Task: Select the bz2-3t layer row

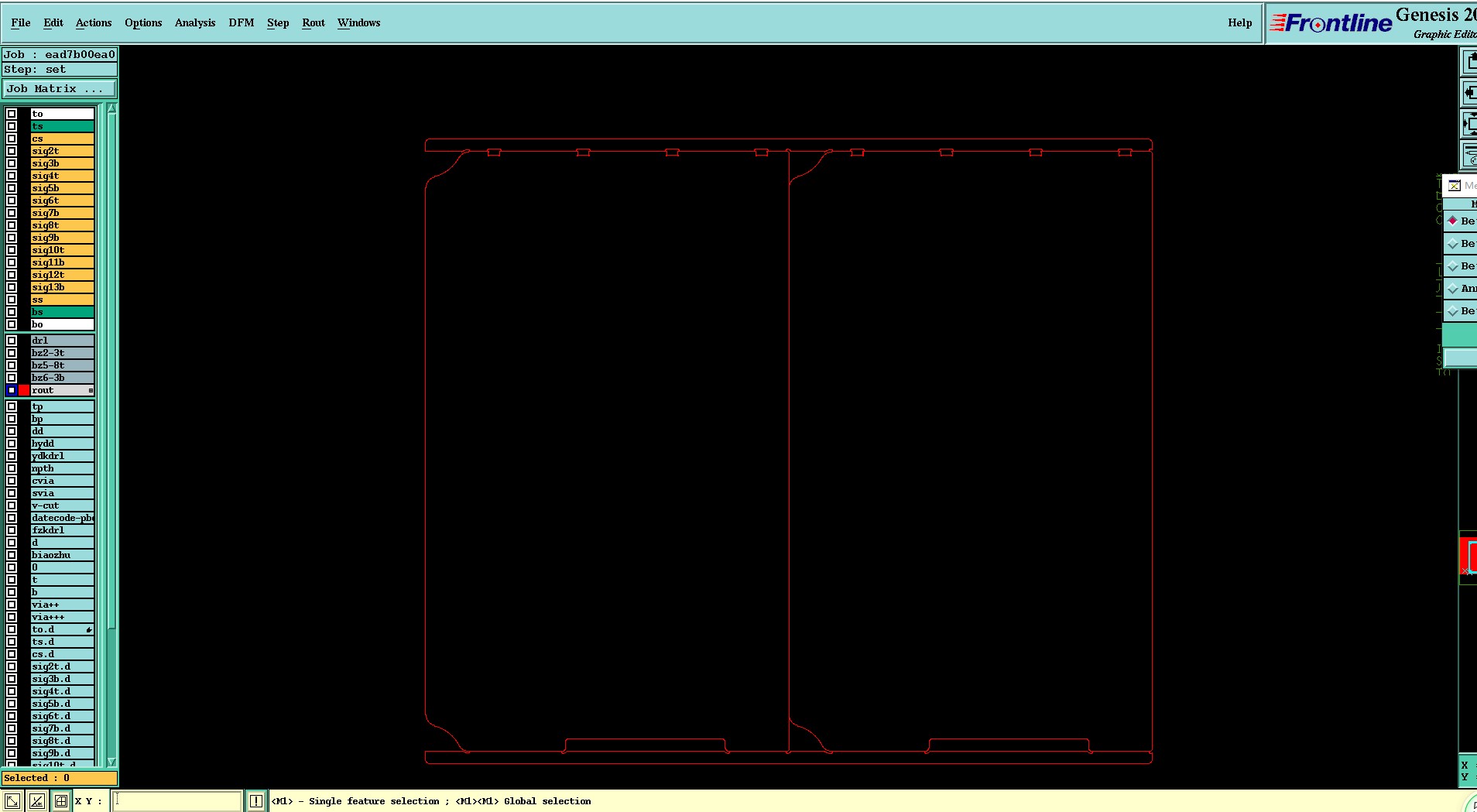Action: [x=62, y=353]
